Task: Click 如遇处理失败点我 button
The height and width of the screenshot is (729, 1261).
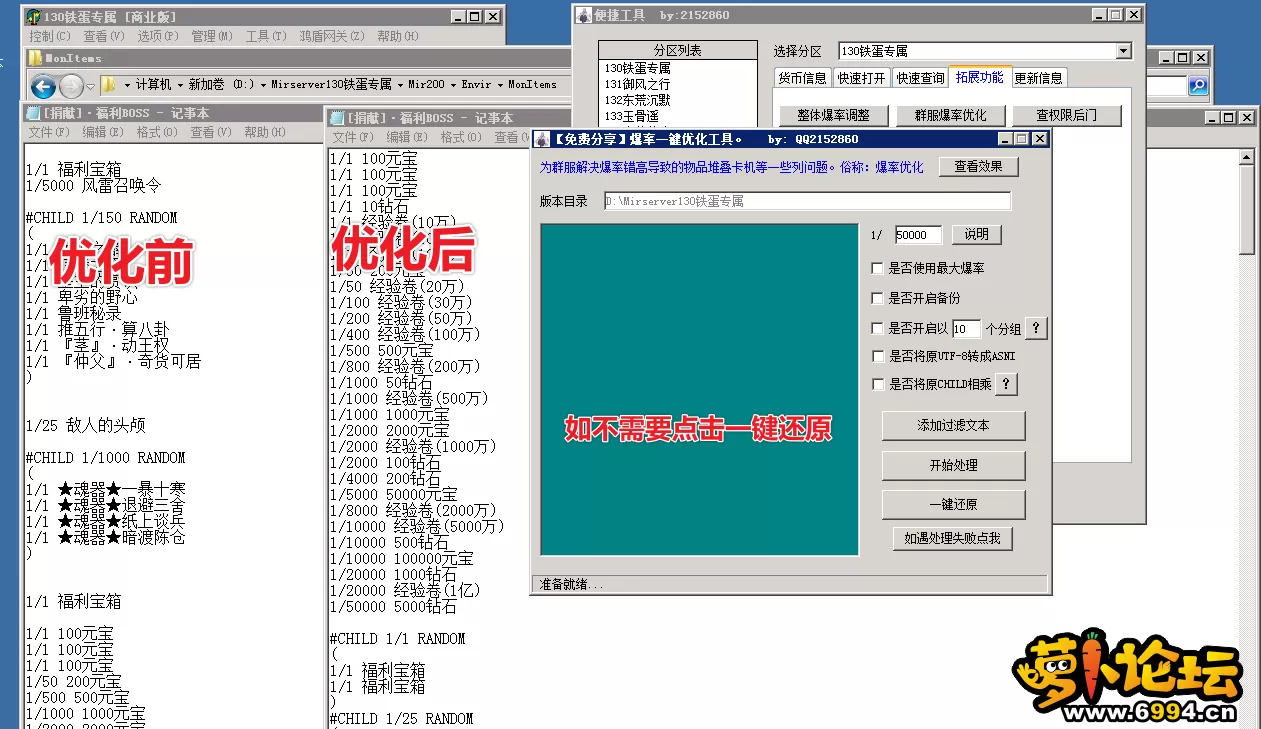Action: tap(953, 539)
